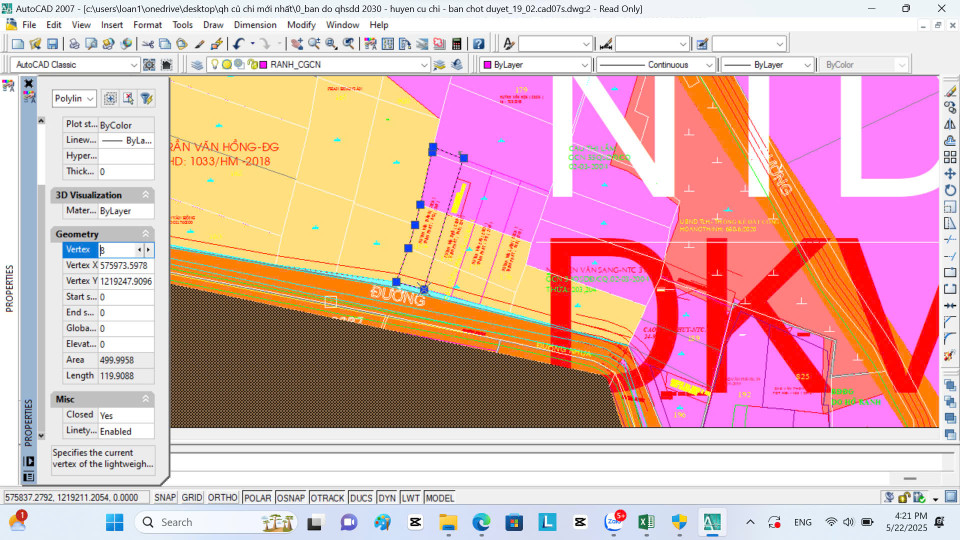The width and height of the screenshot is (960, 540).
Task: Select the Move tool in Modify toolbar
Action: point(950,174)
